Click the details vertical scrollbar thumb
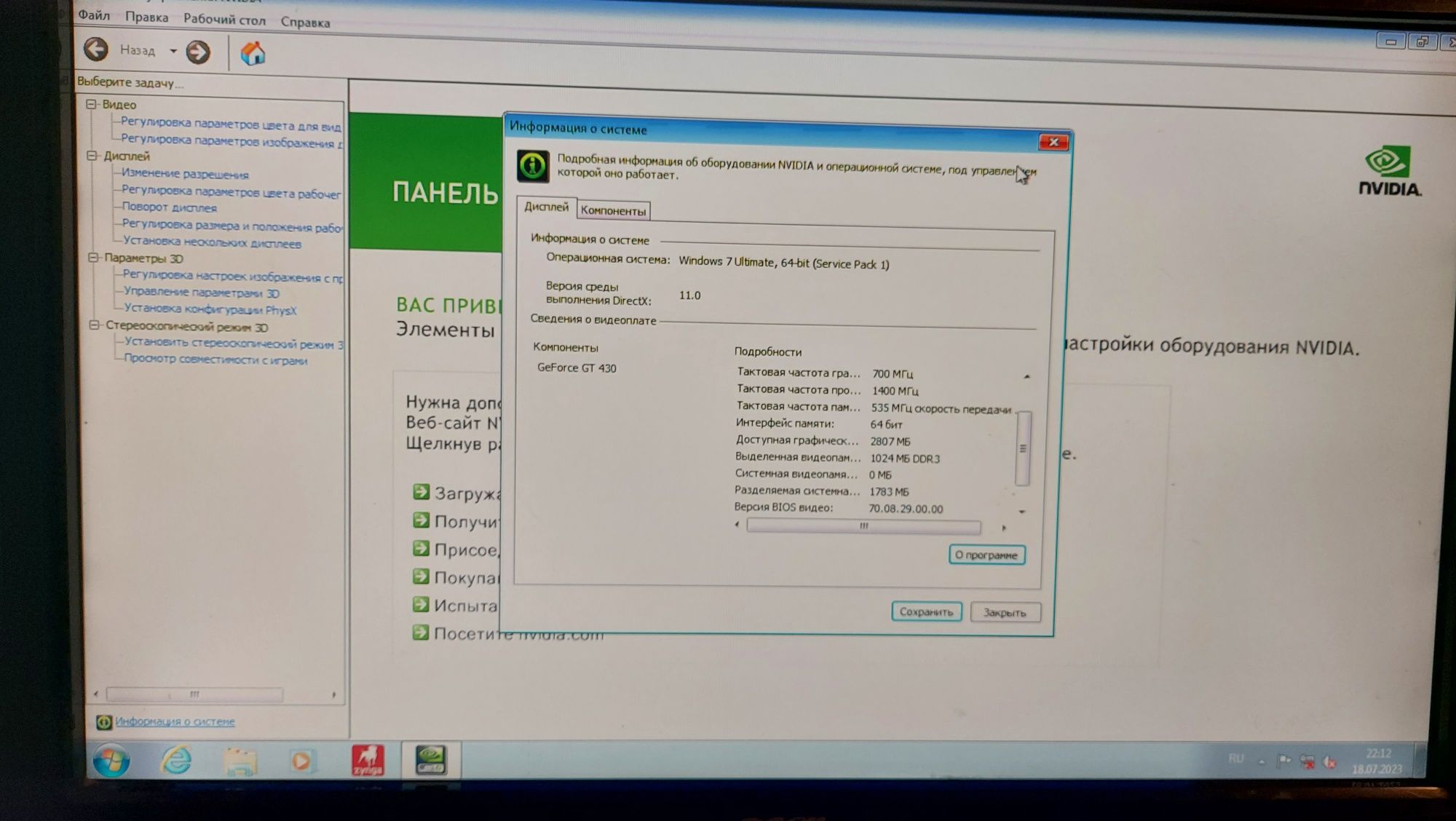This screenshot has width=1456, height=821. click(x=1023, y=448)
